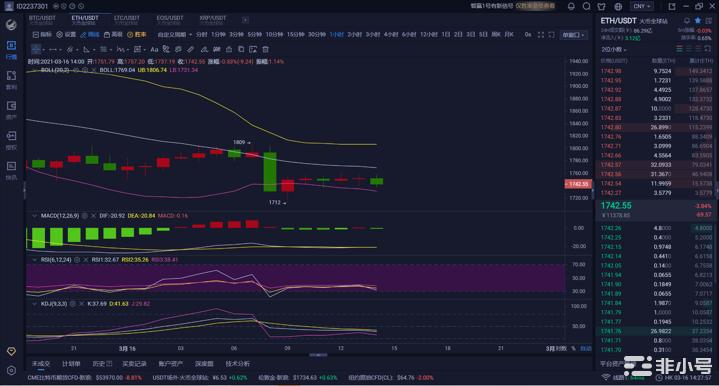
Task: Switch to the 未成交 open orders tab
Action: [x=41, y=364]
